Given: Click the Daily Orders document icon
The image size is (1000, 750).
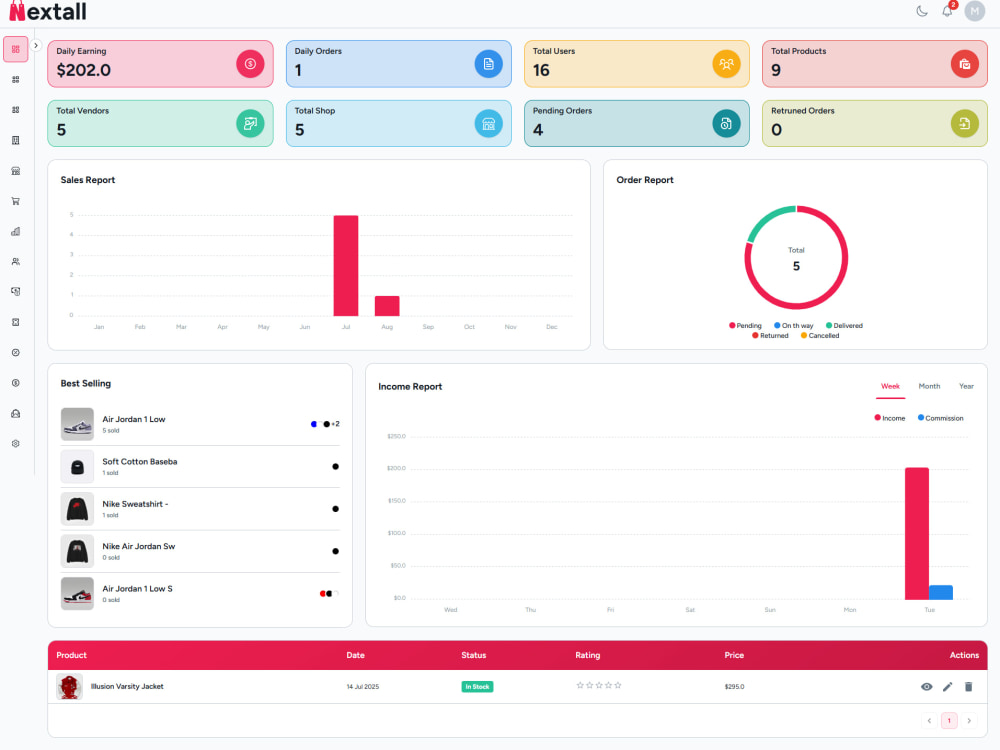Looking at the screenshot, I should coord(489,64).
